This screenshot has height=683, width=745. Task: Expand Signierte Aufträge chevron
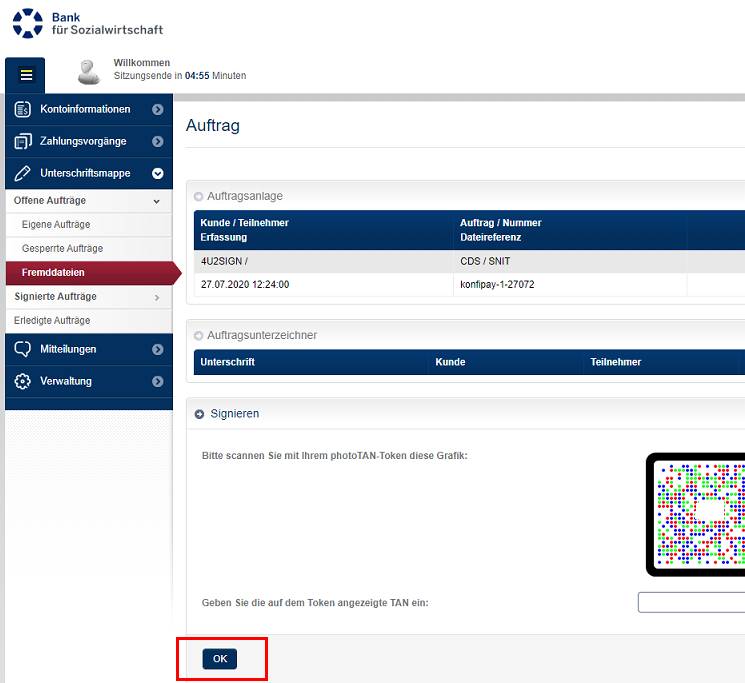157,297
